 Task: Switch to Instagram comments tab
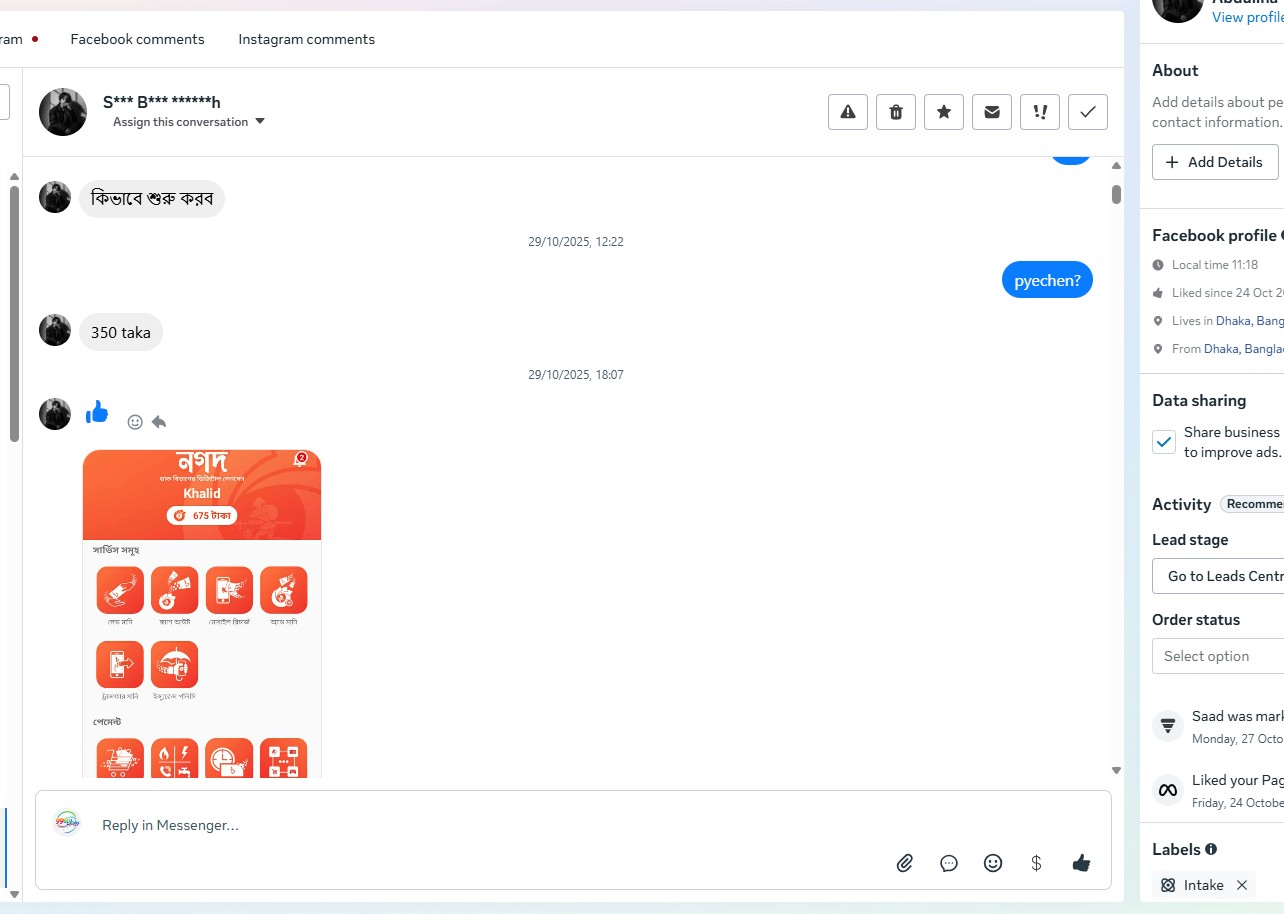306,39
